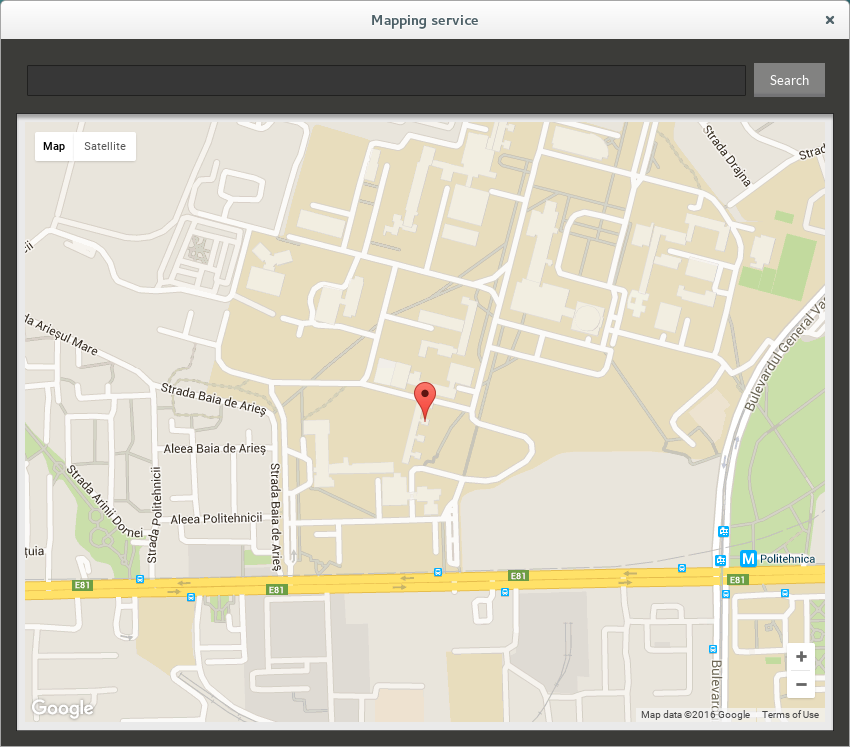Click the Map data ©2016 Google text
Viewport: 850px width, 747px height.
(695, 714)
